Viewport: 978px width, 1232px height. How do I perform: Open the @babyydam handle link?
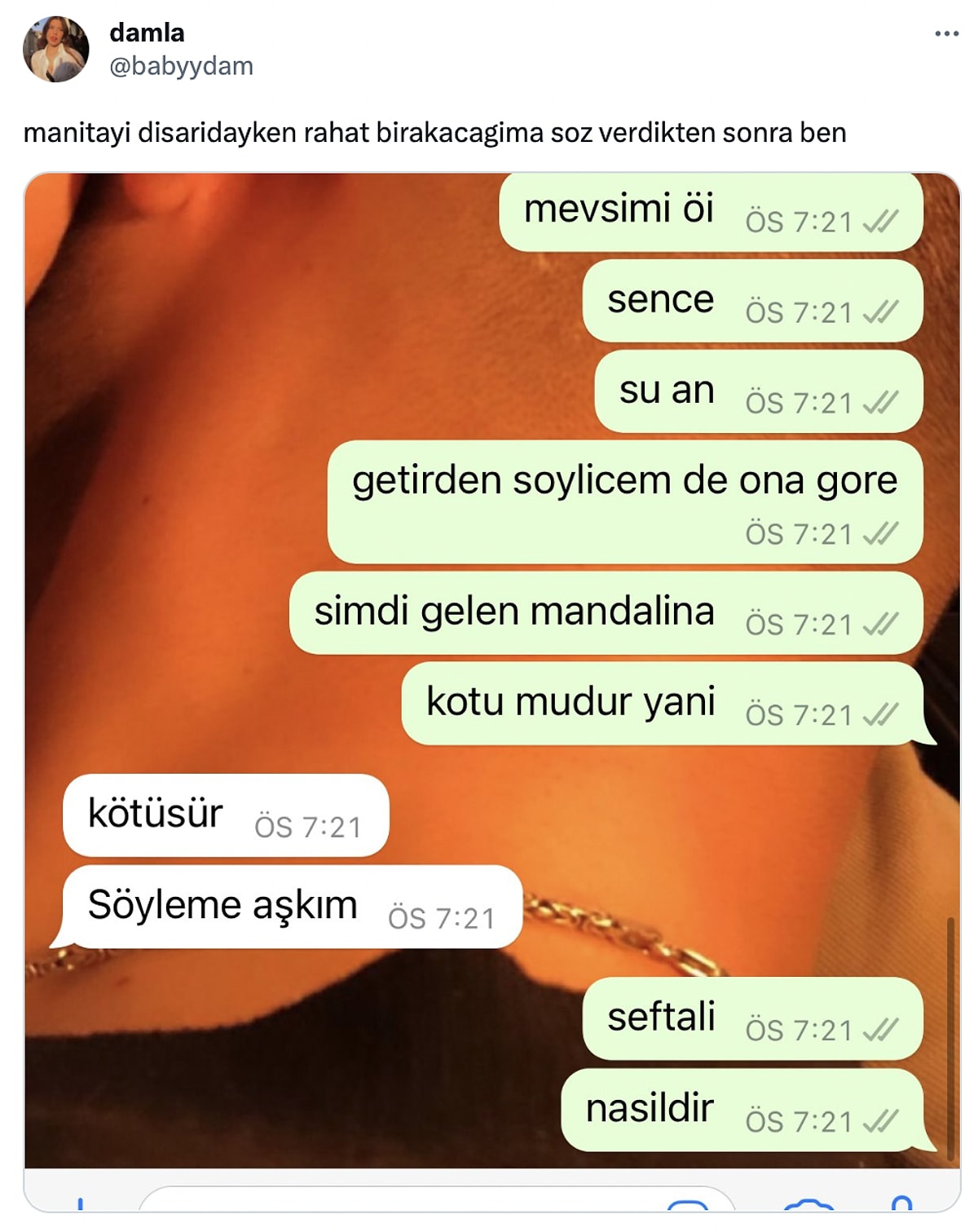click(181, 65)
